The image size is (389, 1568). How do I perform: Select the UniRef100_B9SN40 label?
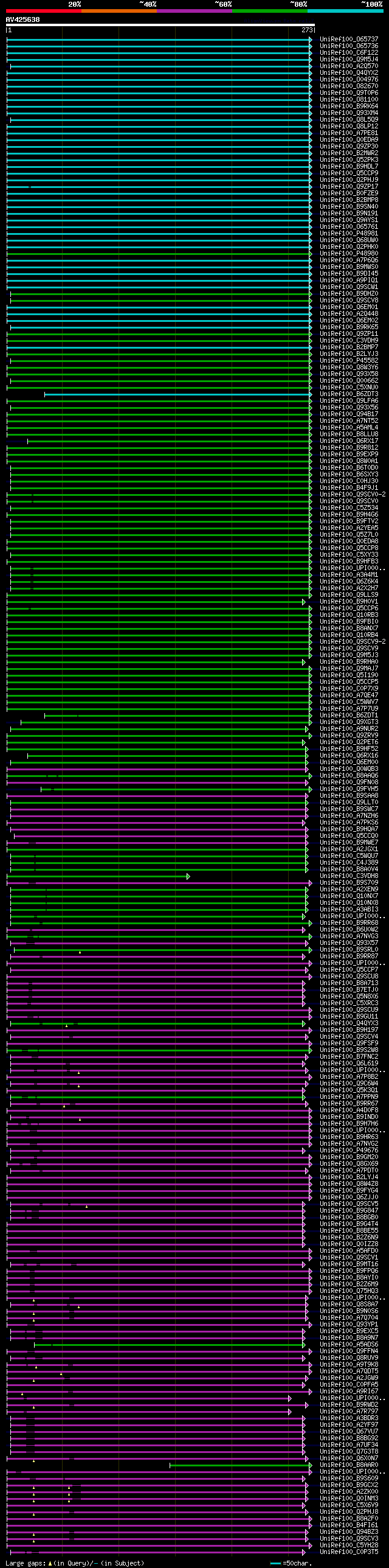[x=349, y=207]
